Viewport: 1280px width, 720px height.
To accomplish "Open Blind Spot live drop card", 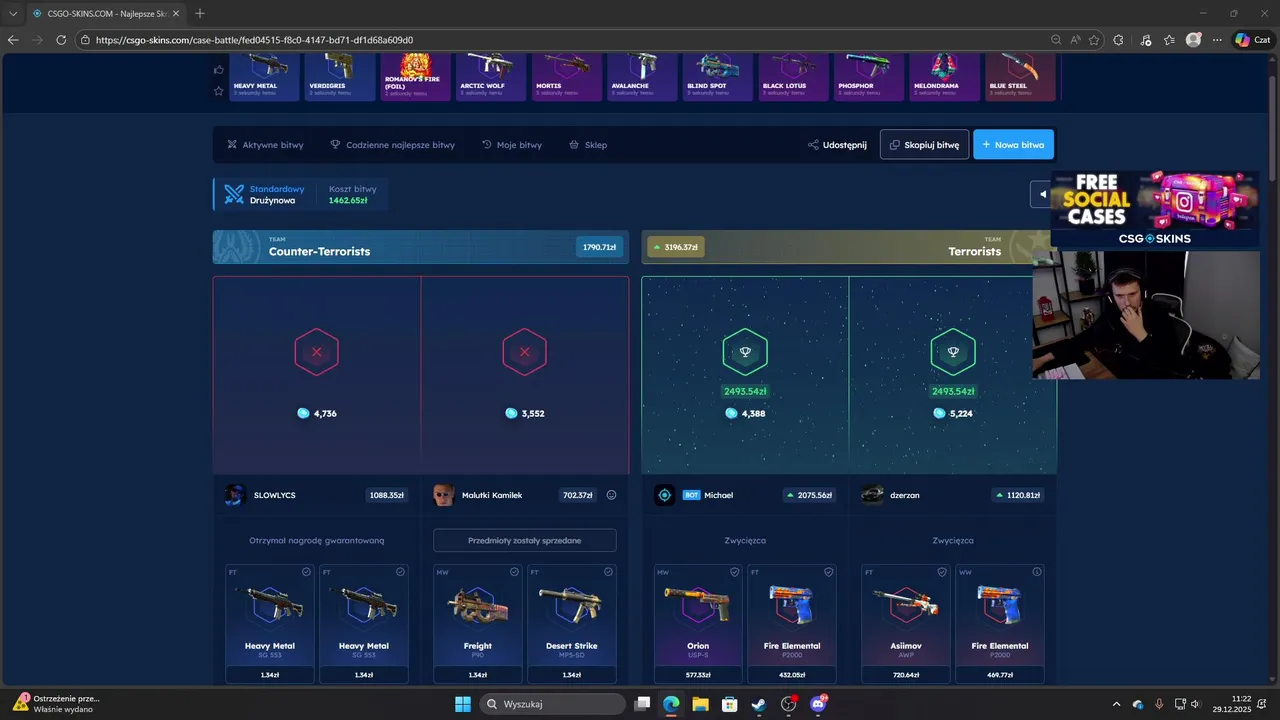I will coord(718,77).
